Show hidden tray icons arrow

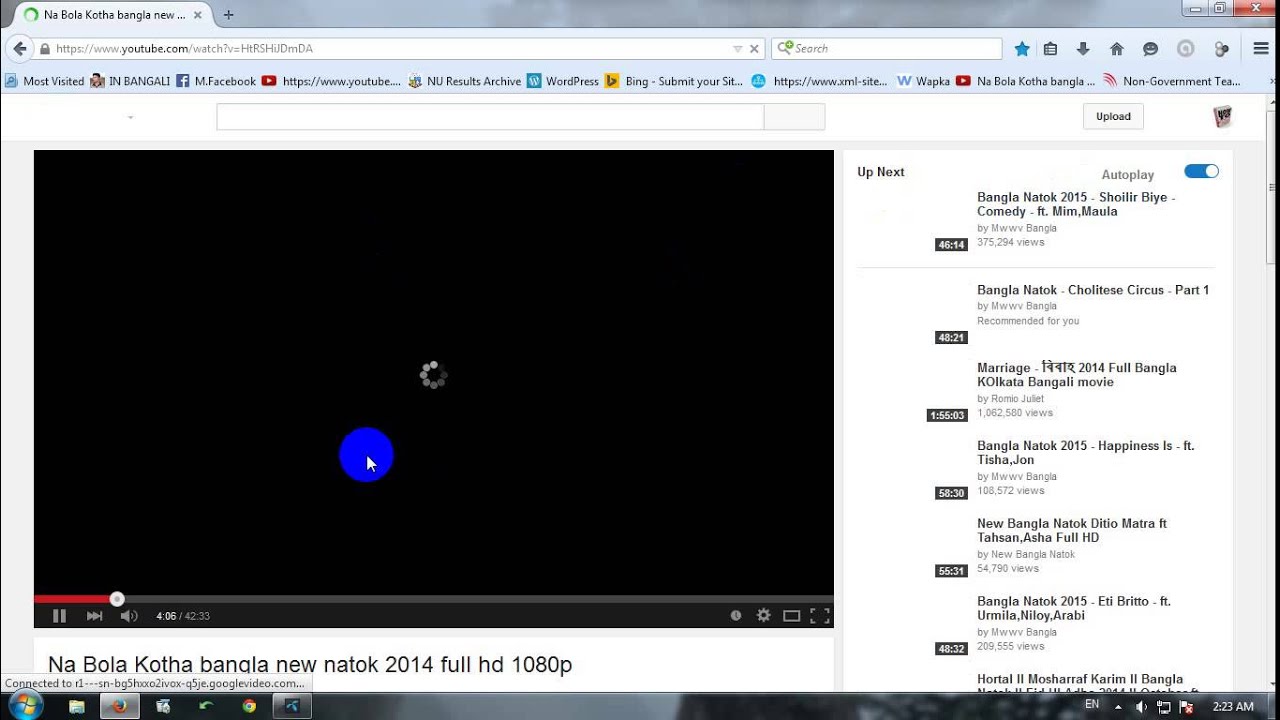coord(1118,707)
